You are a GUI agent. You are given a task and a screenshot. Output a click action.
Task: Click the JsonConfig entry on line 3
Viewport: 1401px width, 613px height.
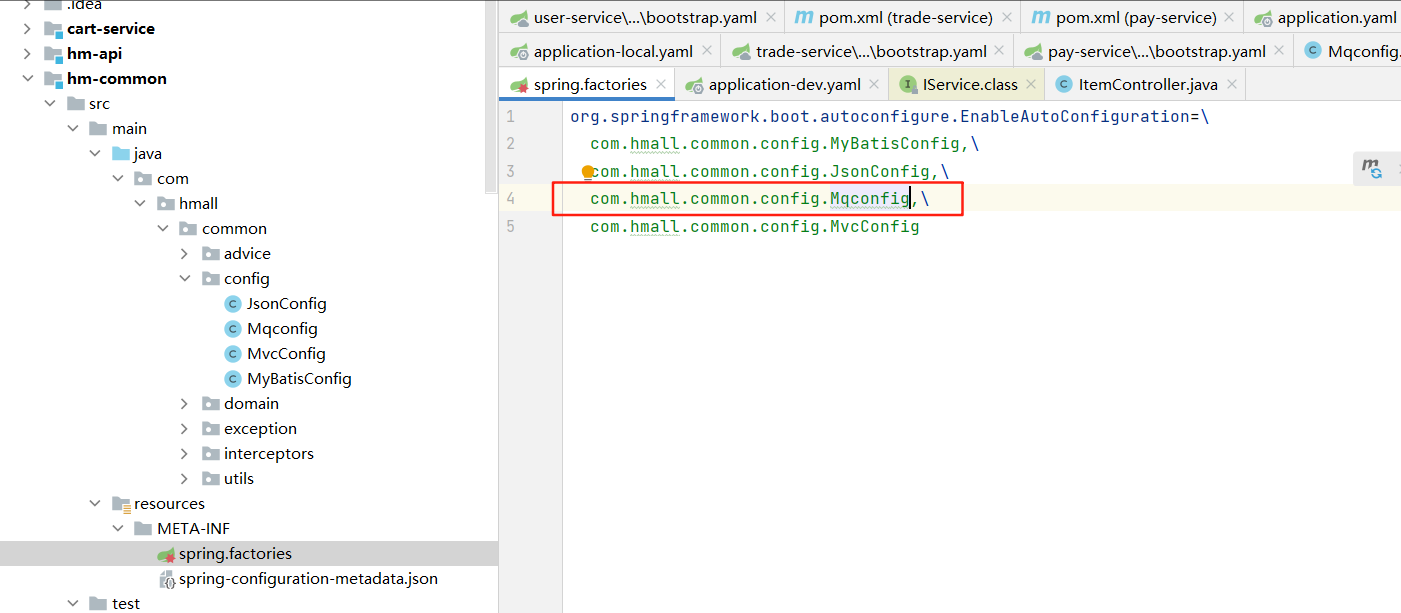[x=880, y=172]
